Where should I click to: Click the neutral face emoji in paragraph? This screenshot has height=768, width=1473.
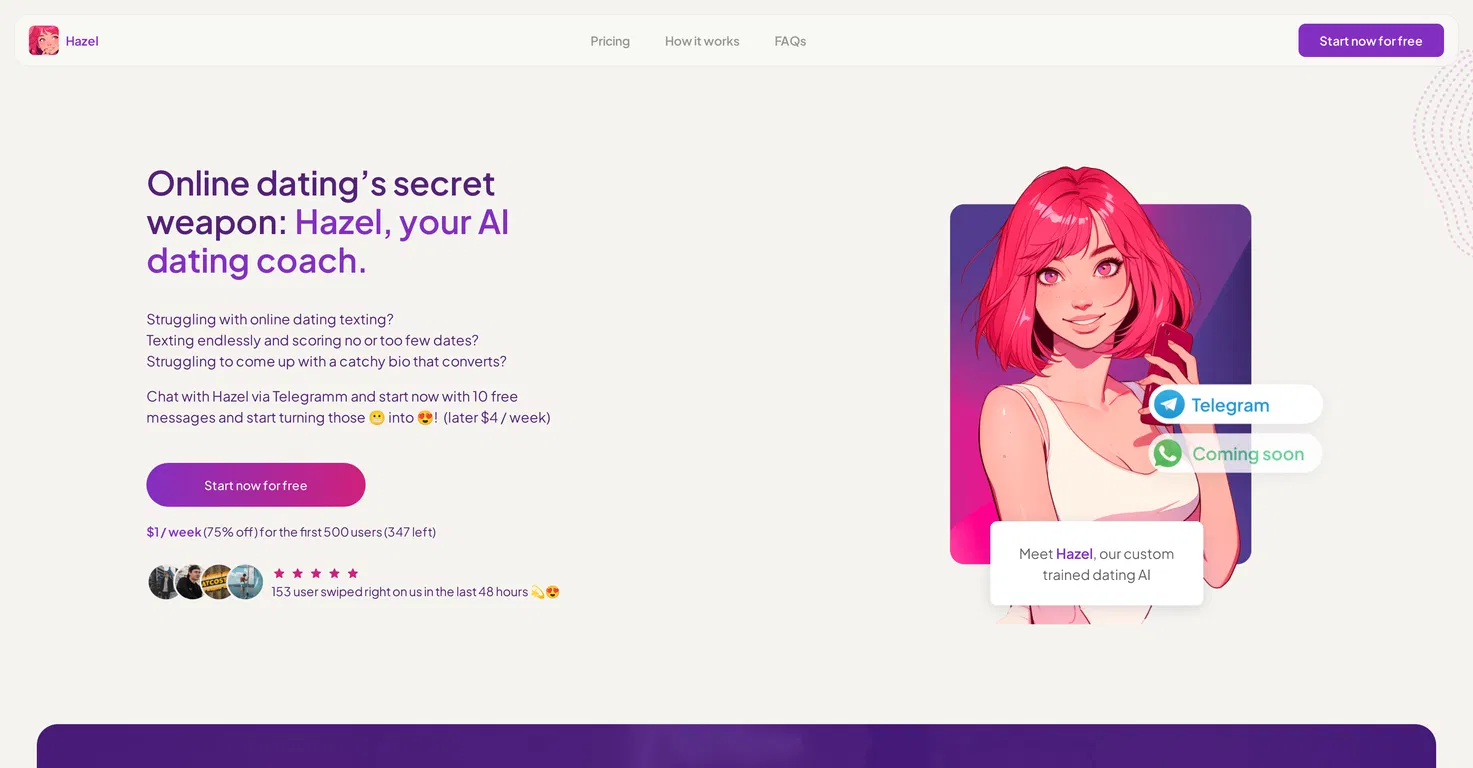click(x=377, y=418)
